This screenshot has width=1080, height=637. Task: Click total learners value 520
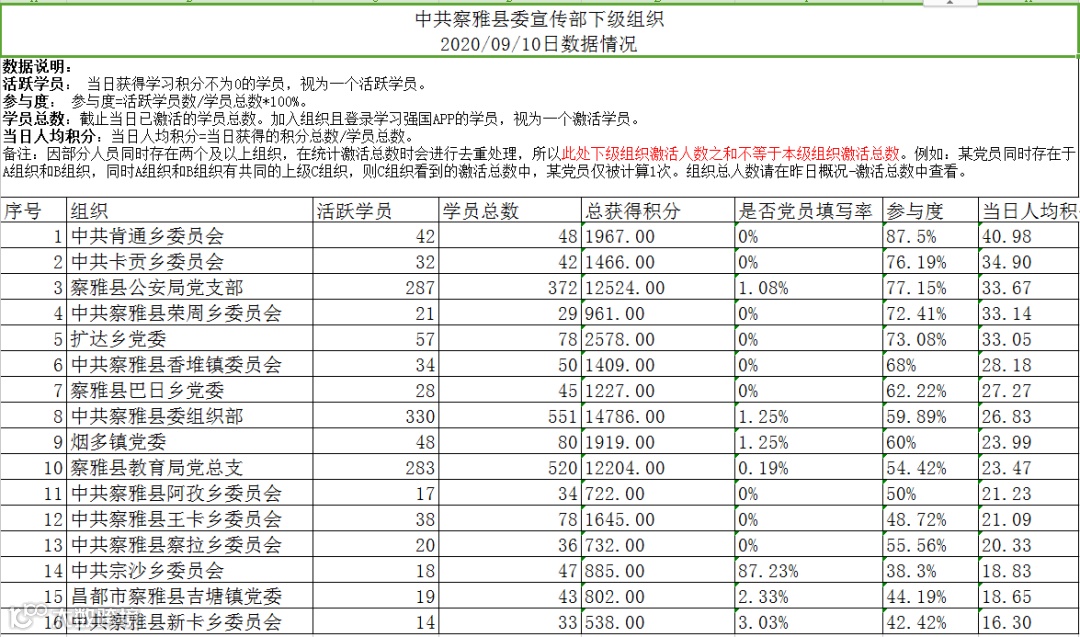pos(510,468)
